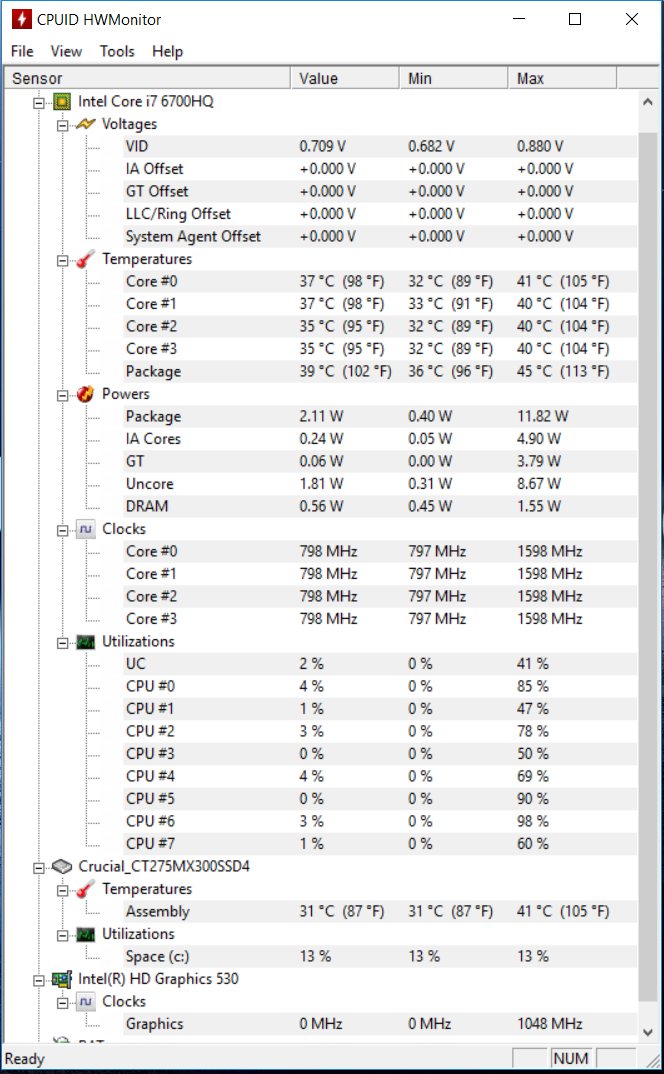
Task: Collapse the Powers section
Action: click(x=62, y=395)
